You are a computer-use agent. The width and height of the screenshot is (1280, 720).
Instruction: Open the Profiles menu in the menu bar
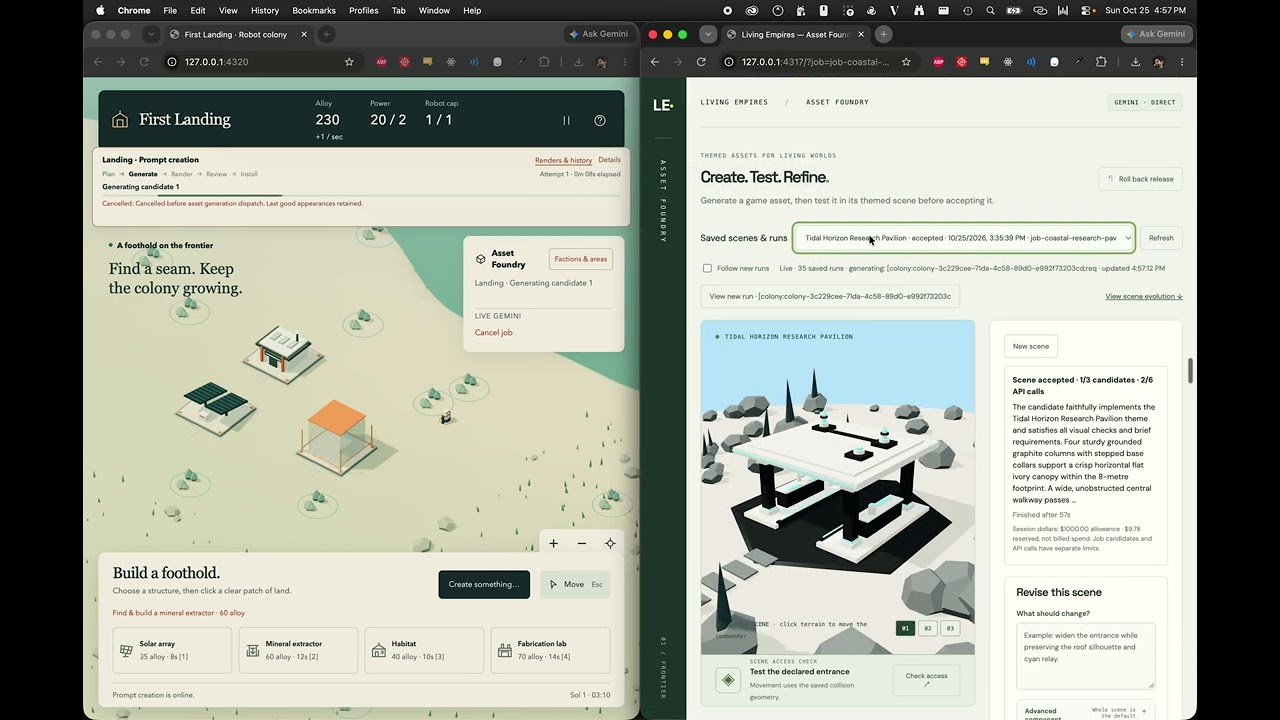[364, 10]
